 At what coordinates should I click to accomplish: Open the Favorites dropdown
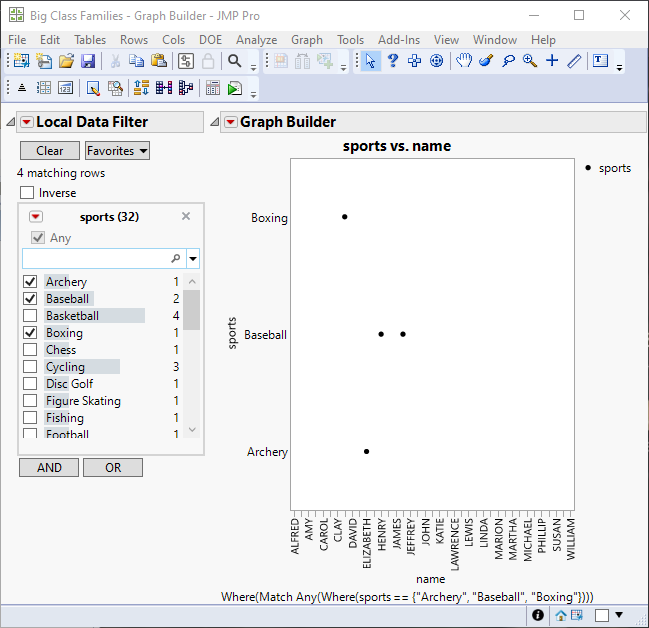(118, 151)
